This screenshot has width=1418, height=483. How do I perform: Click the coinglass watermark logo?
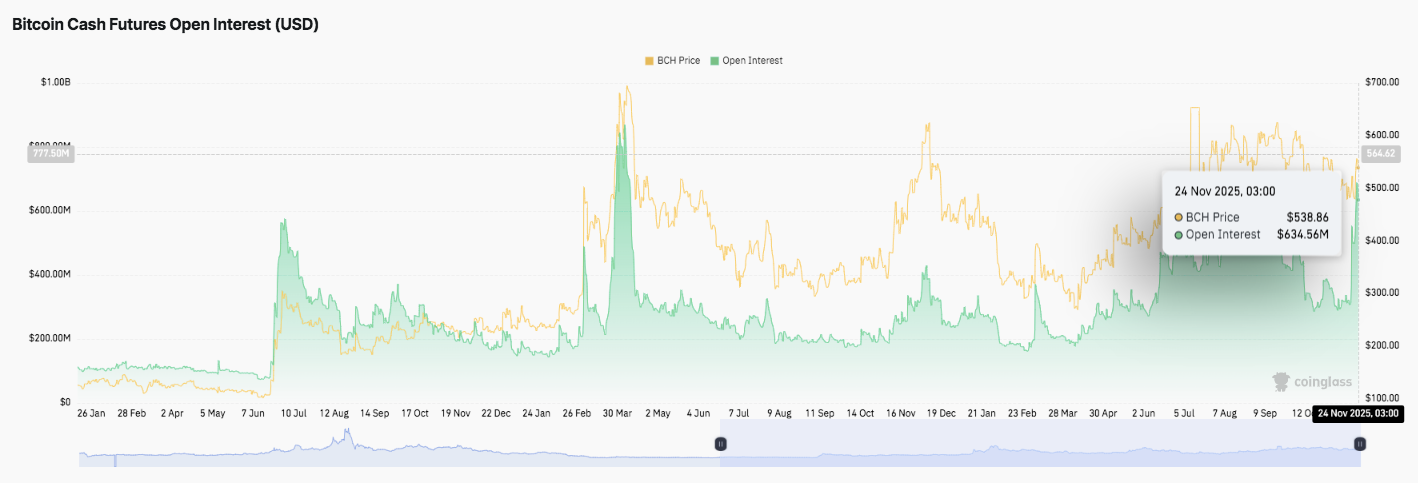point(1311,381)
